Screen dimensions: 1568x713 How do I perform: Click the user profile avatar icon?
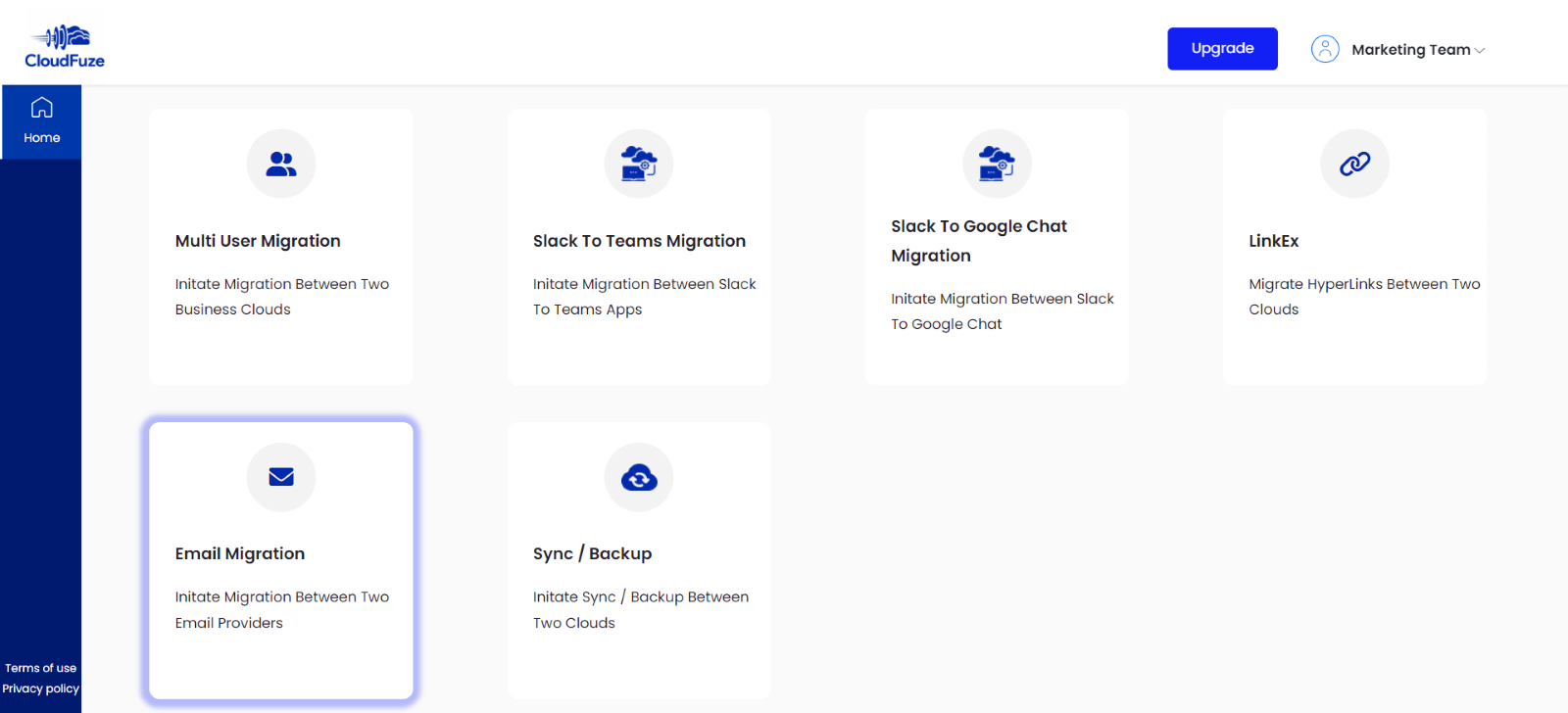[1325, 49]
